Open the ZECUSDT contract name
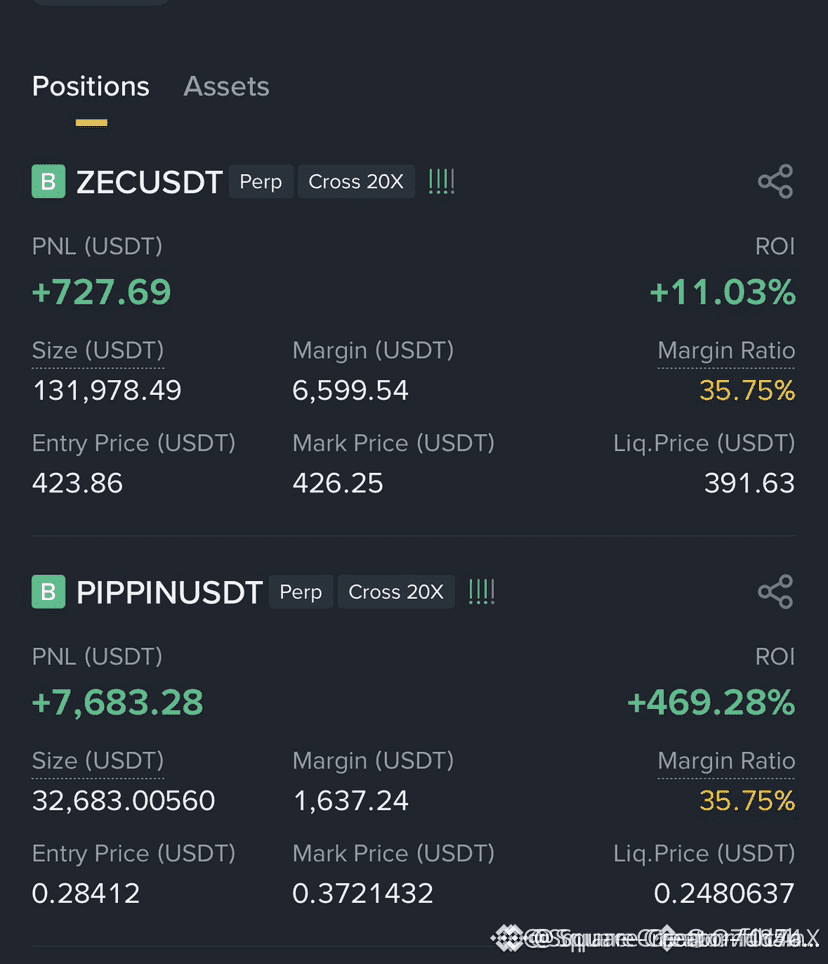Viewport: 828px width, 964px height. (149, 182)
